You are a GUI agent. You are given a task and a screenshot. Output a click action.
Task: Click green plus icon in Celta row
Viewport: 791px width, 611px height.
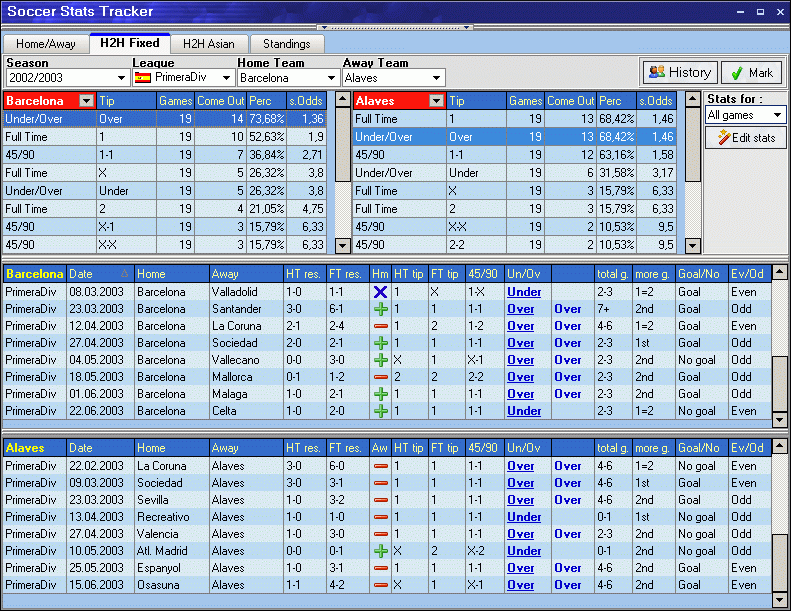click(x=380, y=411)
